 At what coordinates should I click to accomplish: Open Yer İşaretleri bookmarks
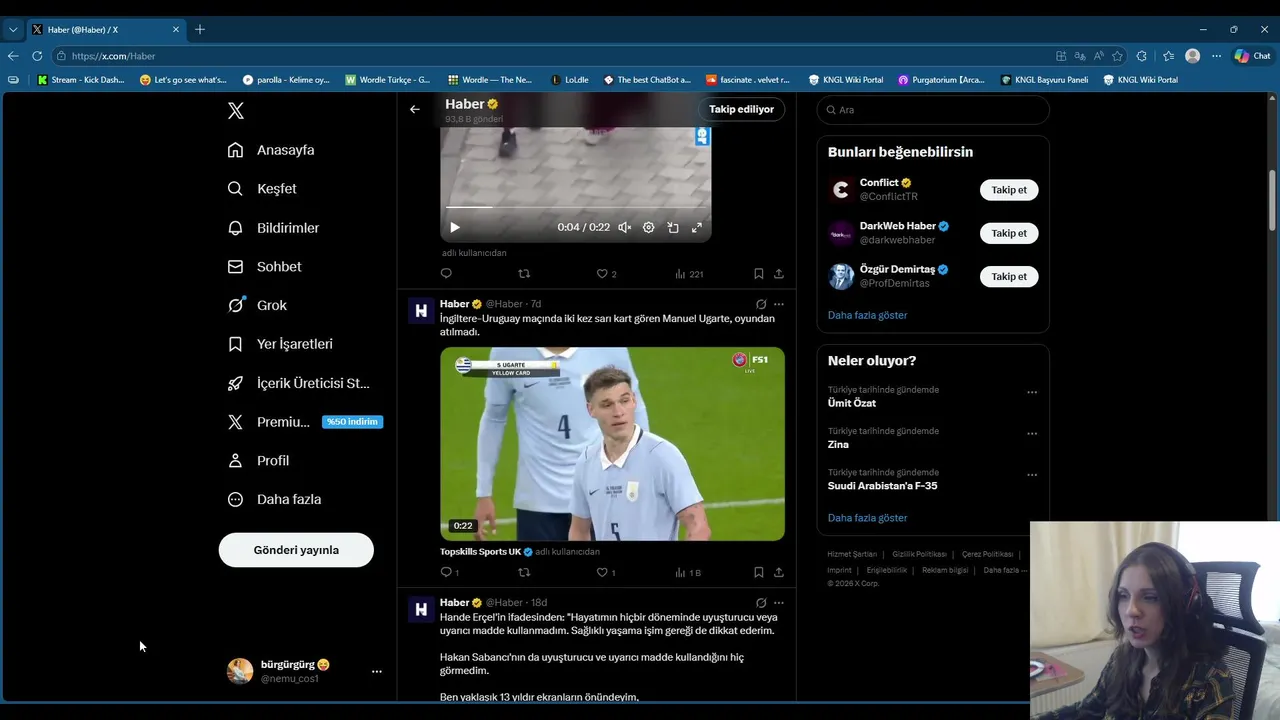click(x=281, y=344)
